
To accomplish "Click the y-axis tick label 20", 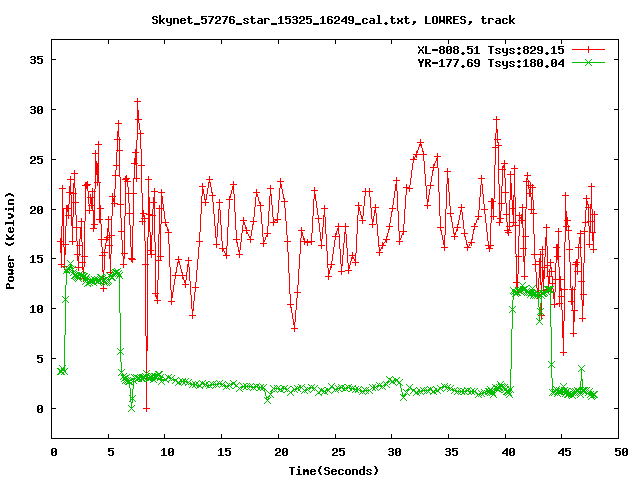I will point(36,209).
